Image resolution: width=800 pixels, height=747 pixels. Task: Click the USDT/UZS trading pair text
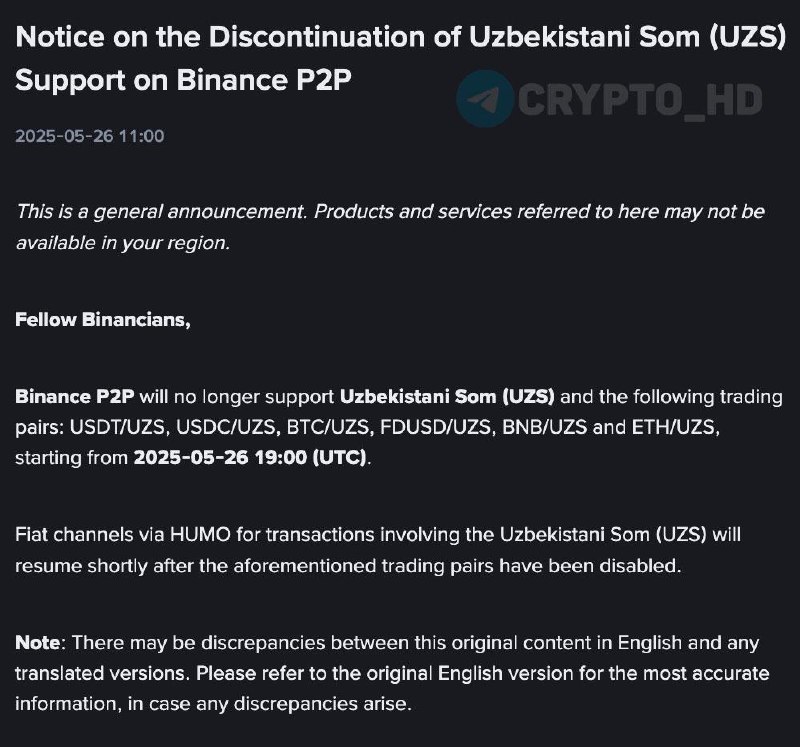(119, 427)
